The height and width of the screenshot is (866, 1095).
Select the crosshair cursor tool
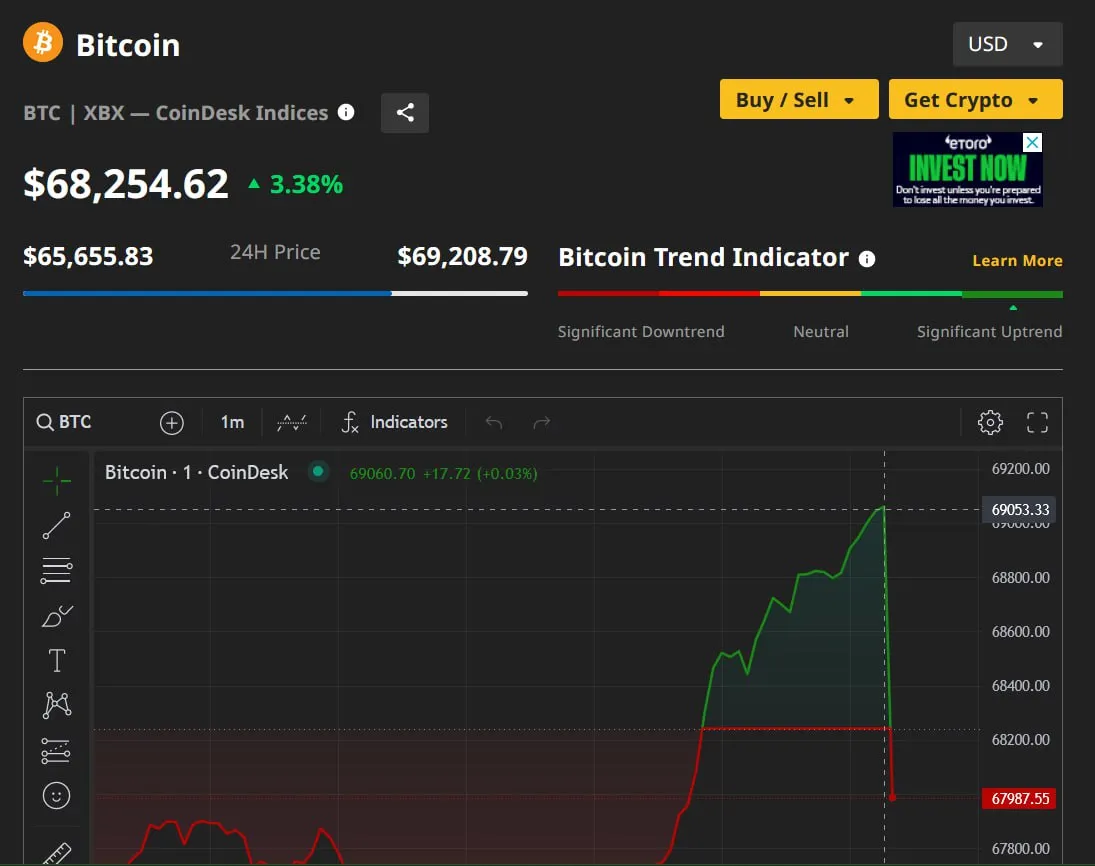57,480
